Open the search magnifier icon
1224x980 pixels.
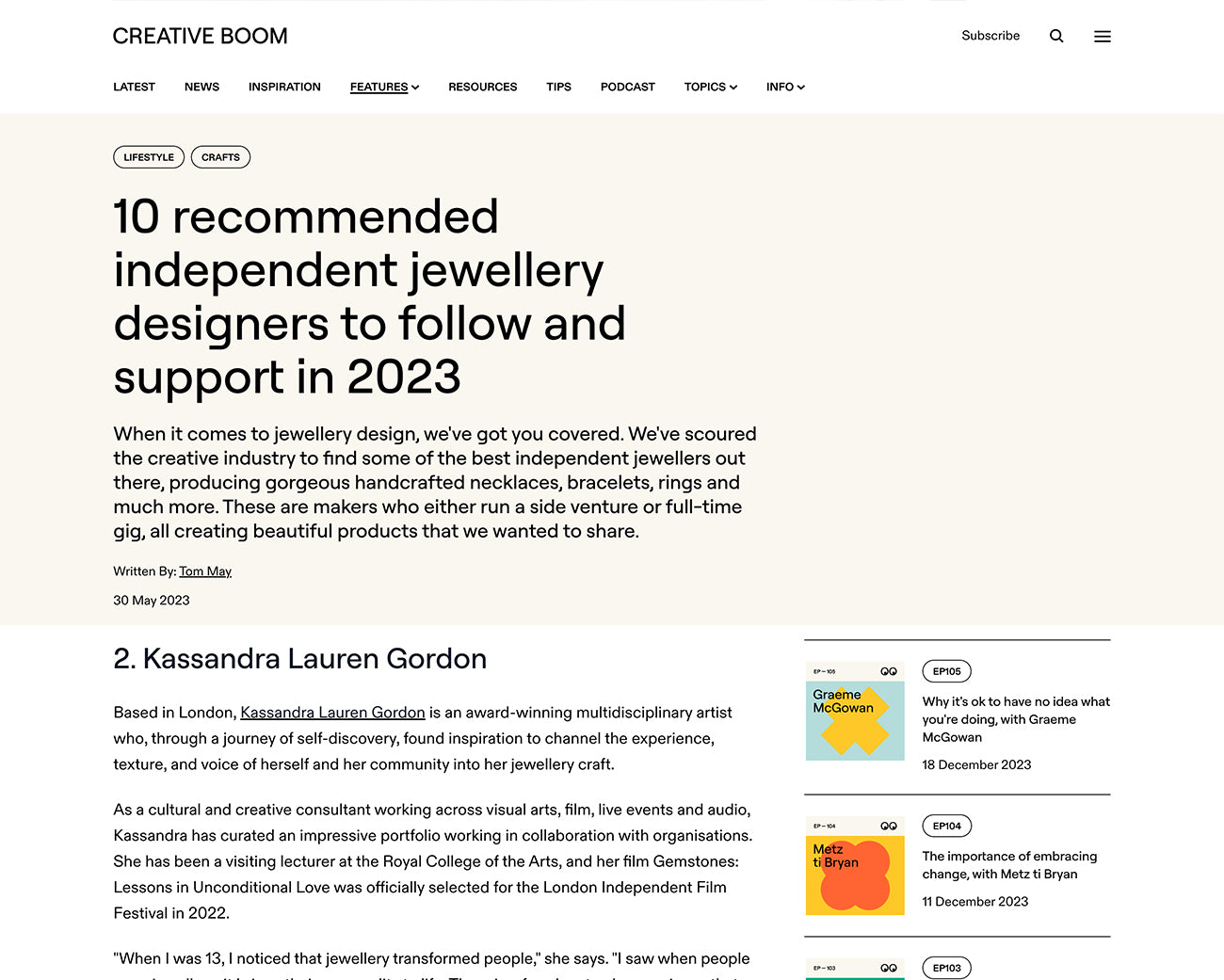1056,36
